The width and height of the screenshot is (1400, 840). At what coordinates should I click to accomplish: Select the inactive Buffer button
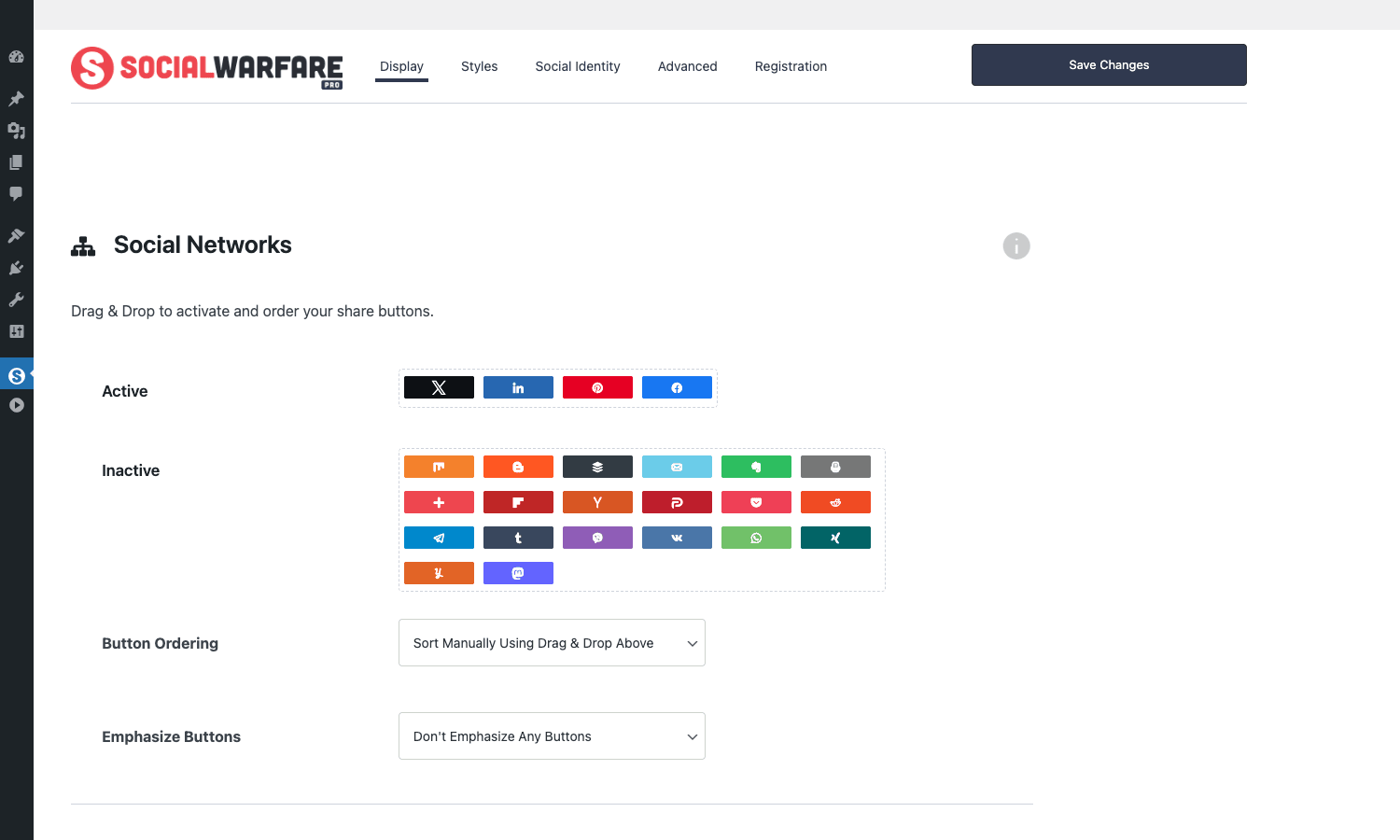(x=597, y=467)
